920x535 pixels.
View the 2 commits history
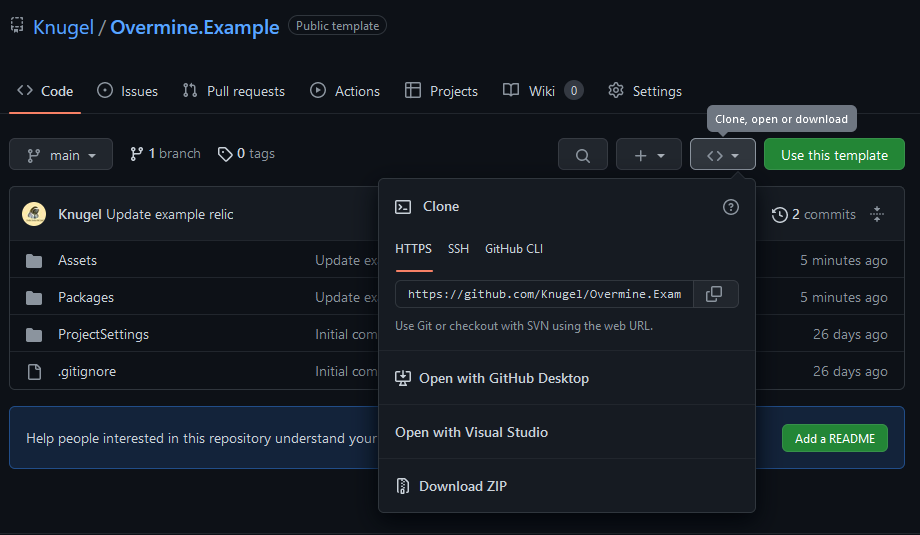tap(813, 215)
